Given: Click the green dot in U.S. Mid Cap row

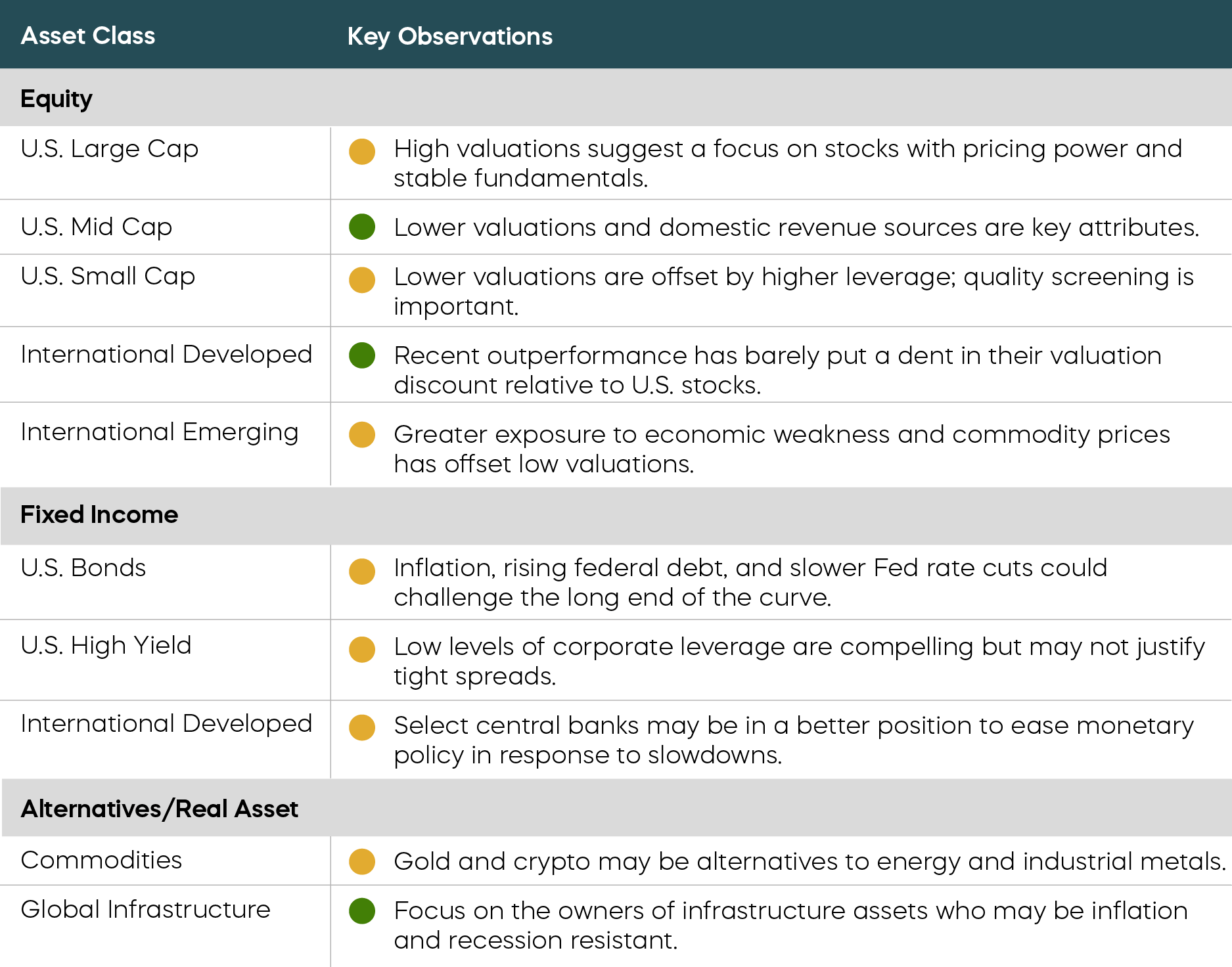Looking at the screenshot, I should 362,227.
